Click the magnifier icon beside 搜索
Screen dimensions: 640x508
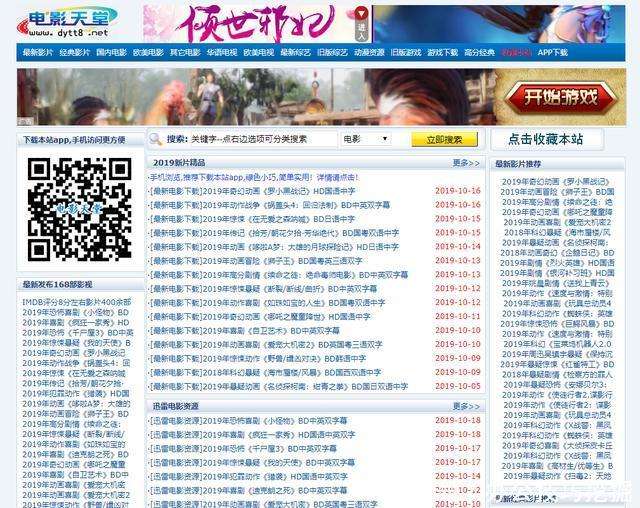point(156,140)
